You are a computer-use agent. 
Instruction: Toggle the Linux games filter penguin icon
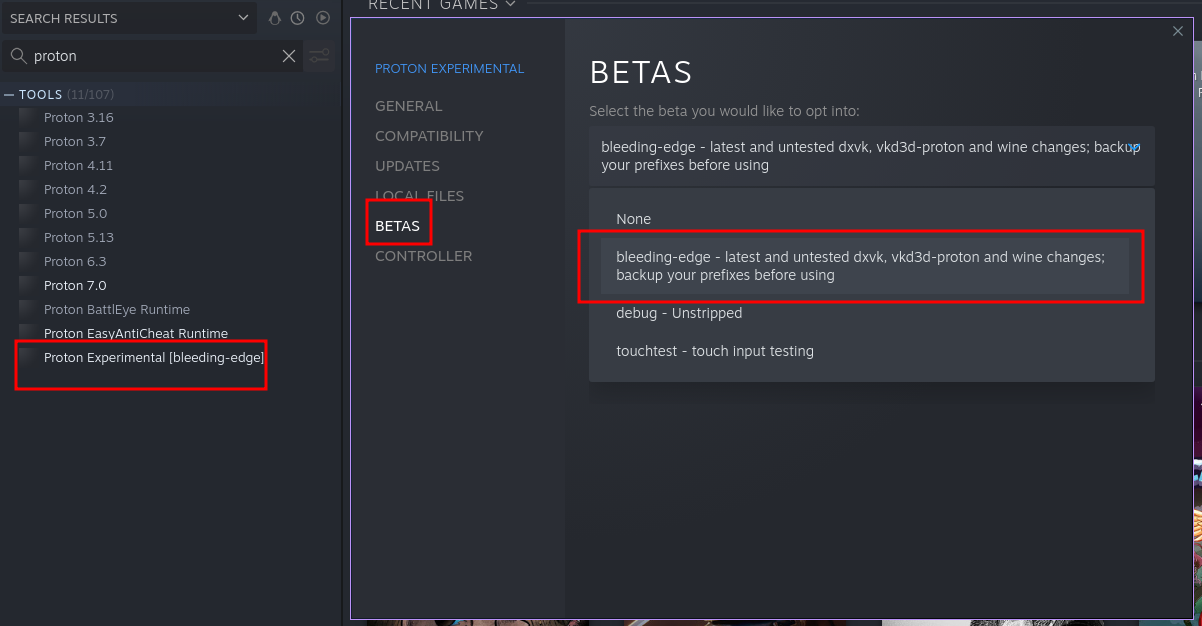275,18
